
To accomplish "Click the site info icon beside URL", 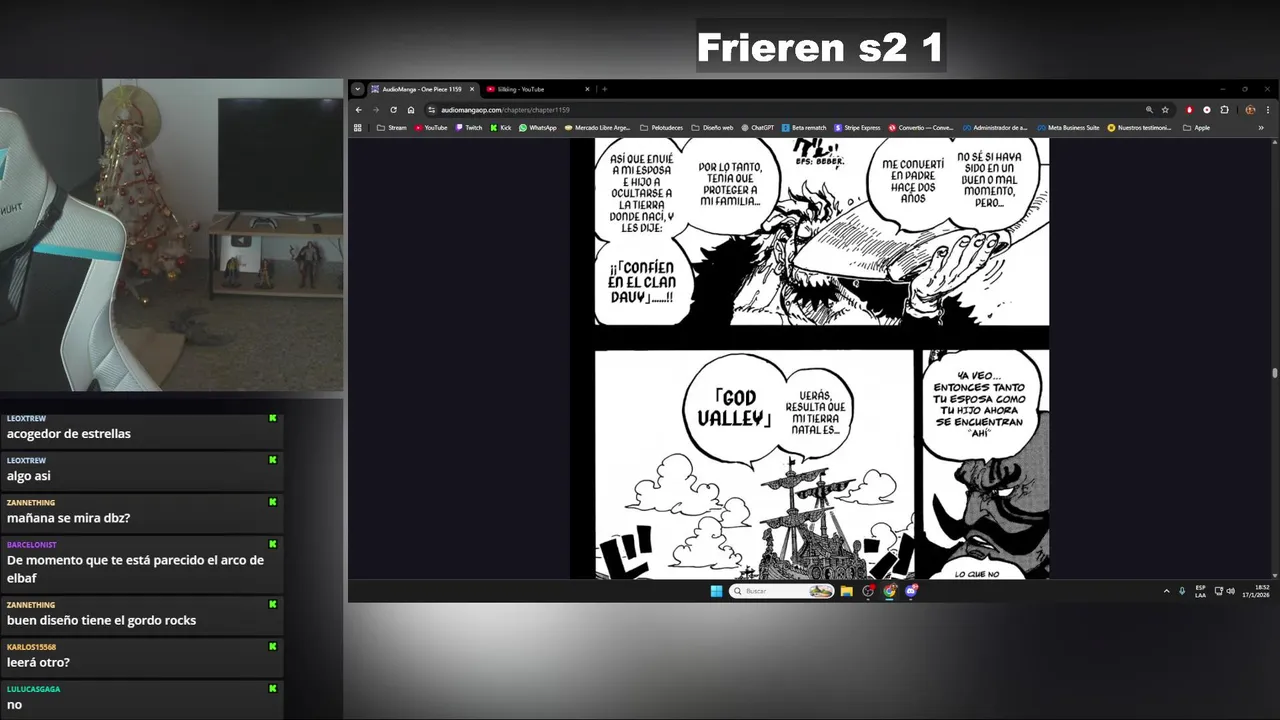I will [x=432, y=110].
